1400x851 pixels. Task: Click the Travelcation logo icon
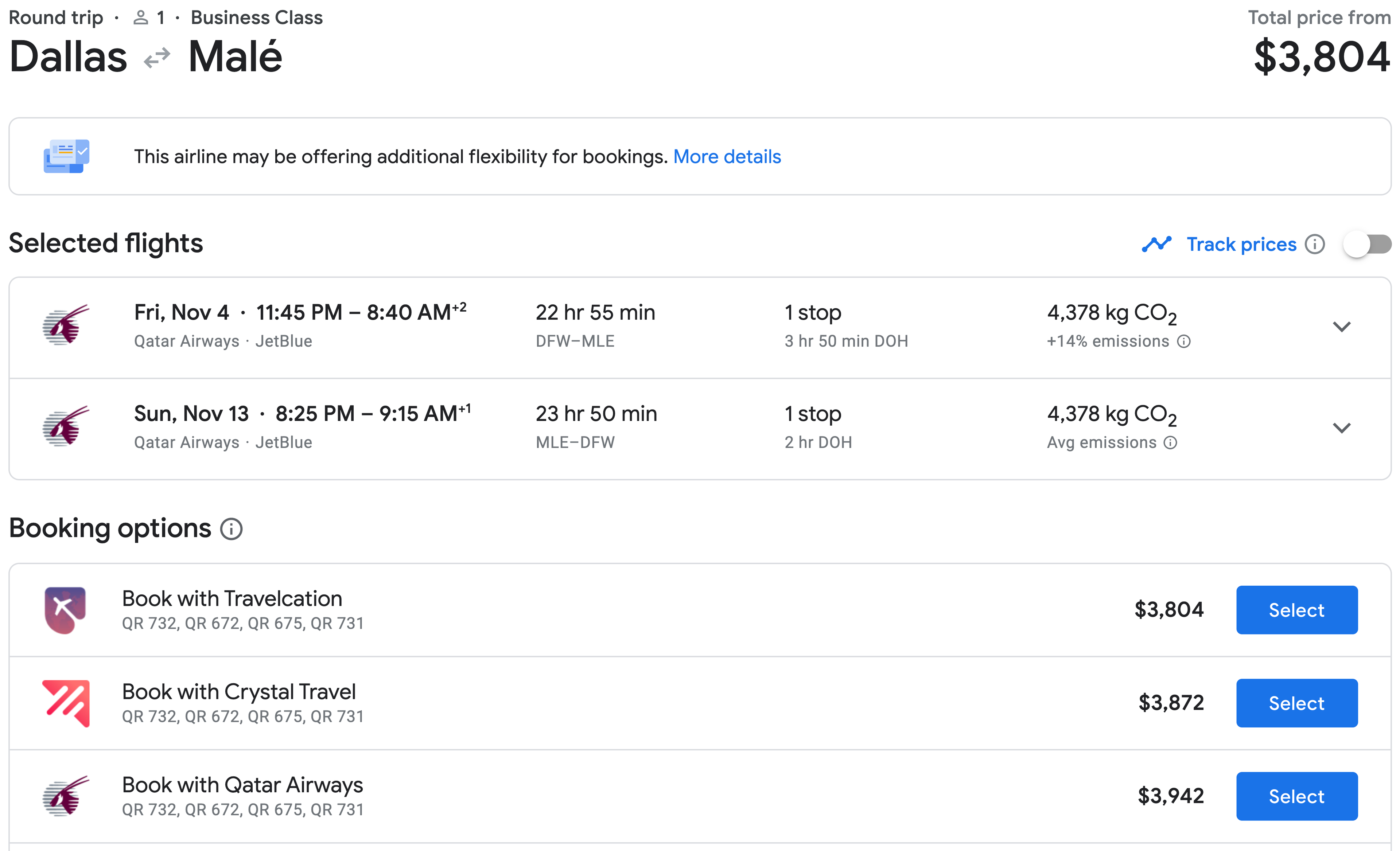[x=65, y=610]
